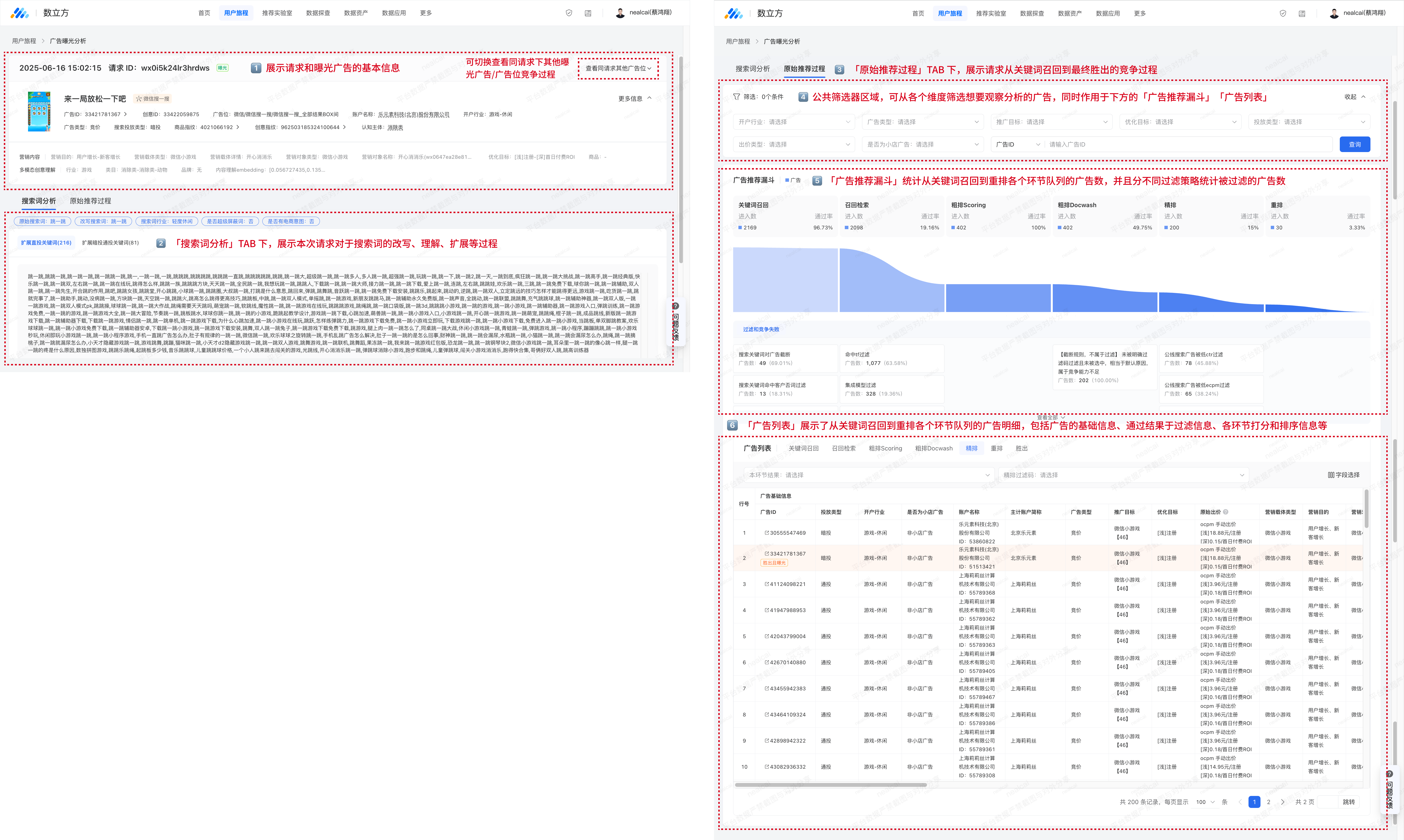Open field selection (字段选择) column icon

pos(1331,475)
